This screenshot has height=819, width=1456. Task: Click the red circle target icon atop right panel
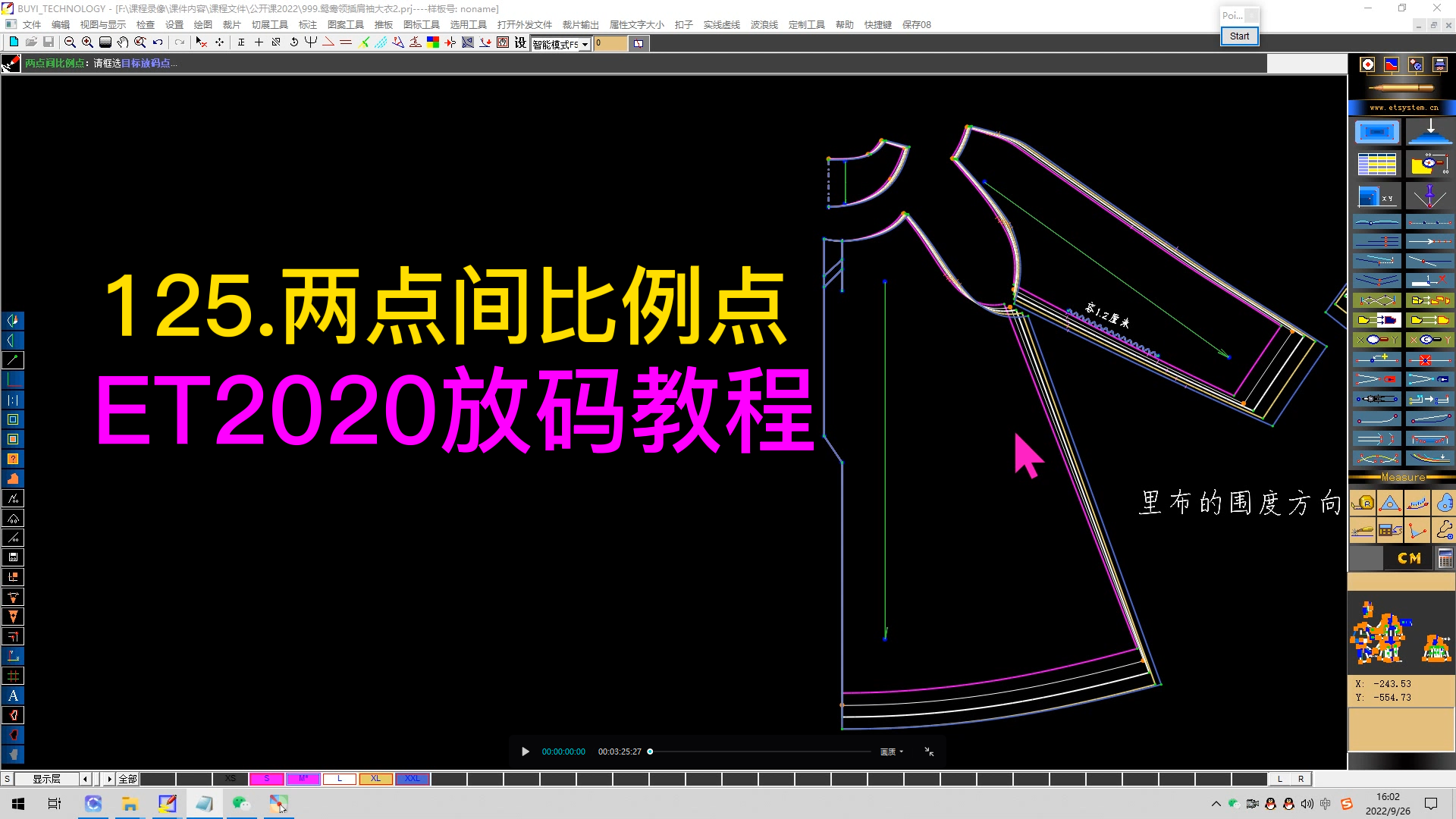coord(1367,64)
